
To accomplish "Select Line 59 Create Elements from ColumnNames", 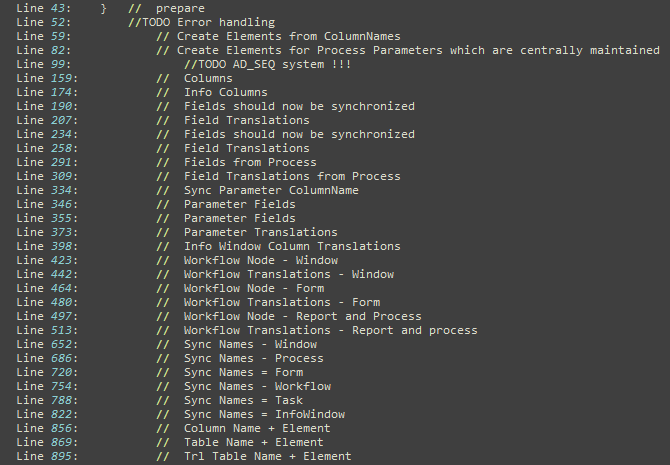I will pos(208,36).
